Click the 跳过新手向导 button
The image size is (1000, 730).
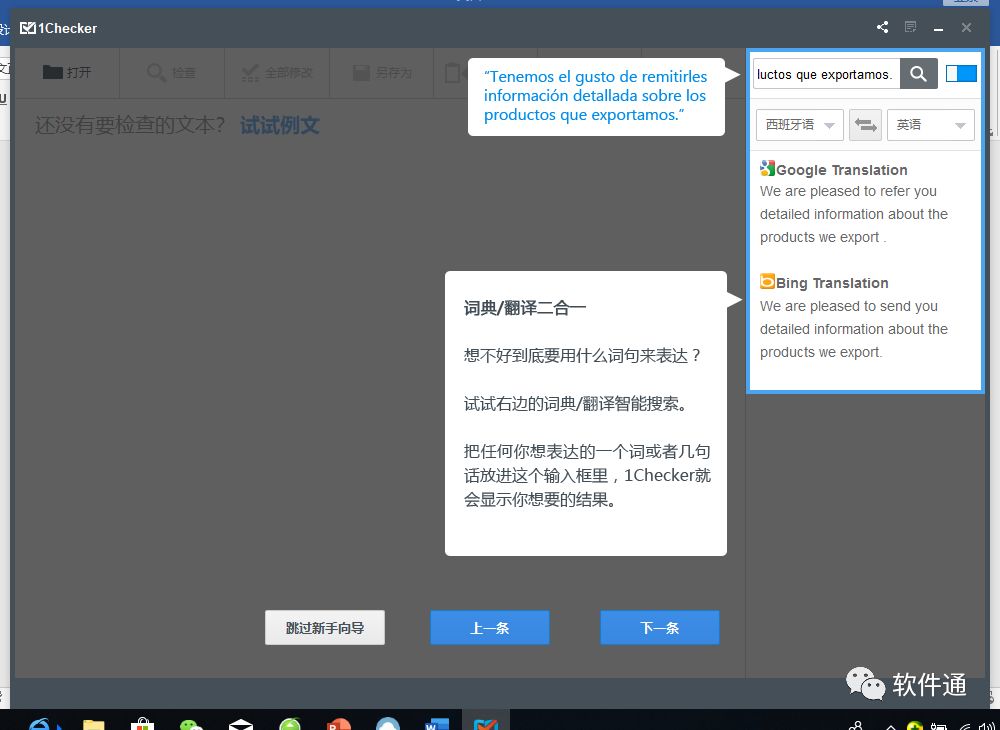pyautogui.click(x=325, y=627)
